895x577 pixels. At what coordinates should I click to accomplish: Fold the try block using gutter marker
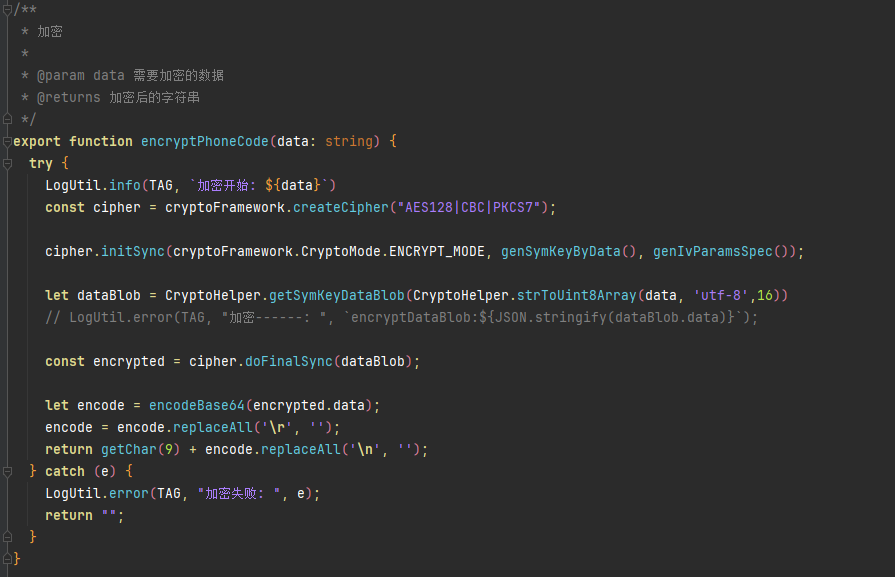[7, 163]
